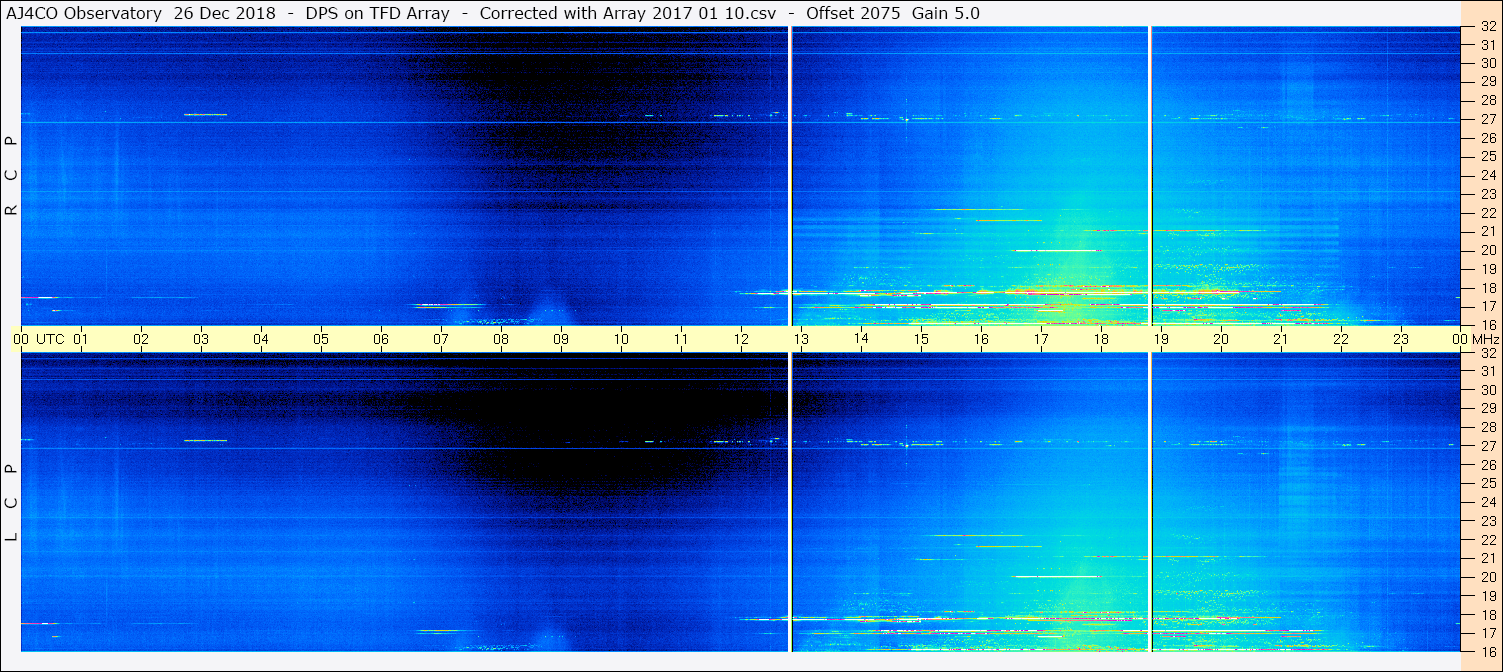The width and height of the screenshot is (1503, 672).
Task: Select the 17 hour marker on time axis
Action: coord(1041,339)
